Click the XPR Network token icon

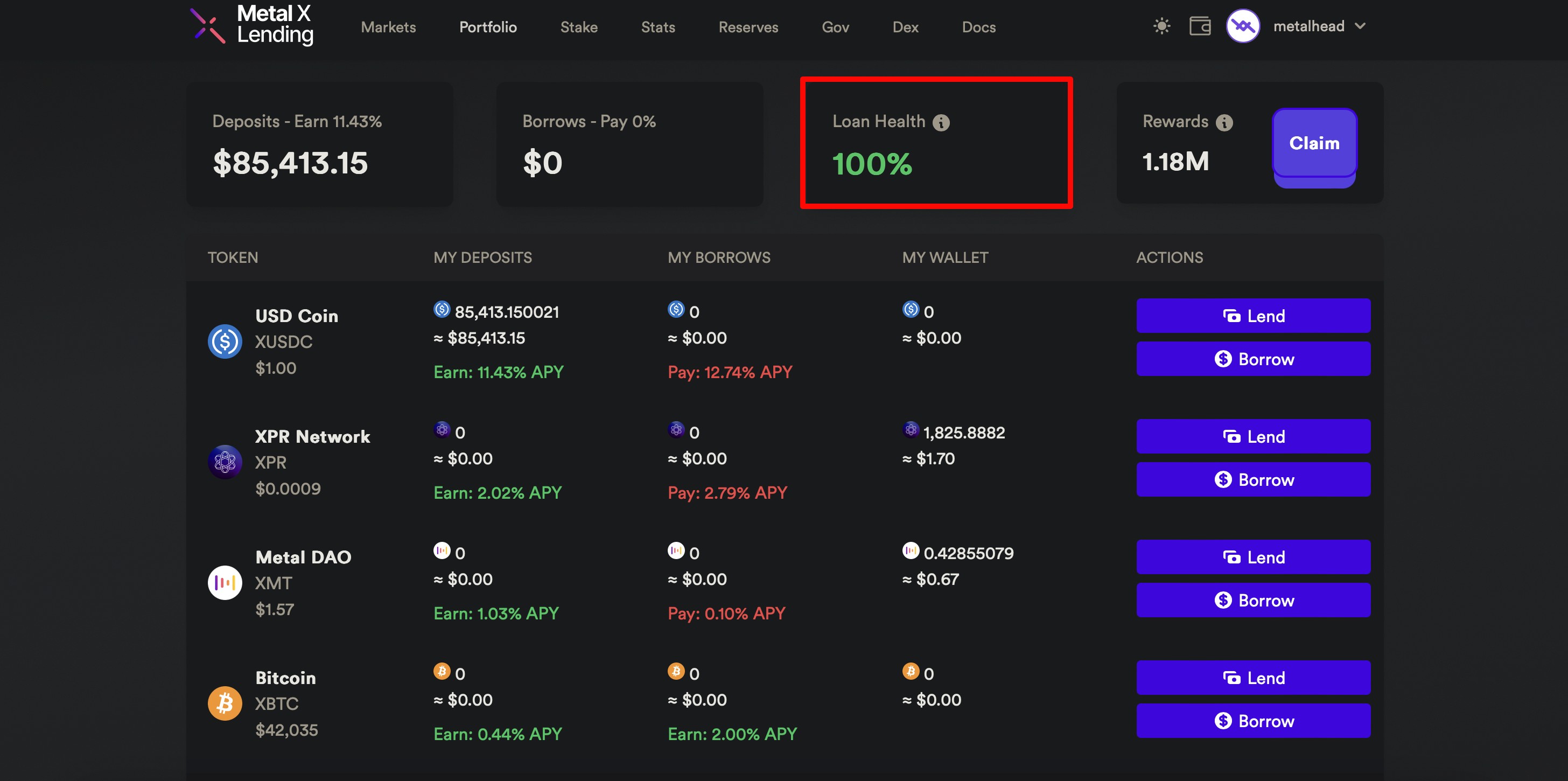point(225,462)
